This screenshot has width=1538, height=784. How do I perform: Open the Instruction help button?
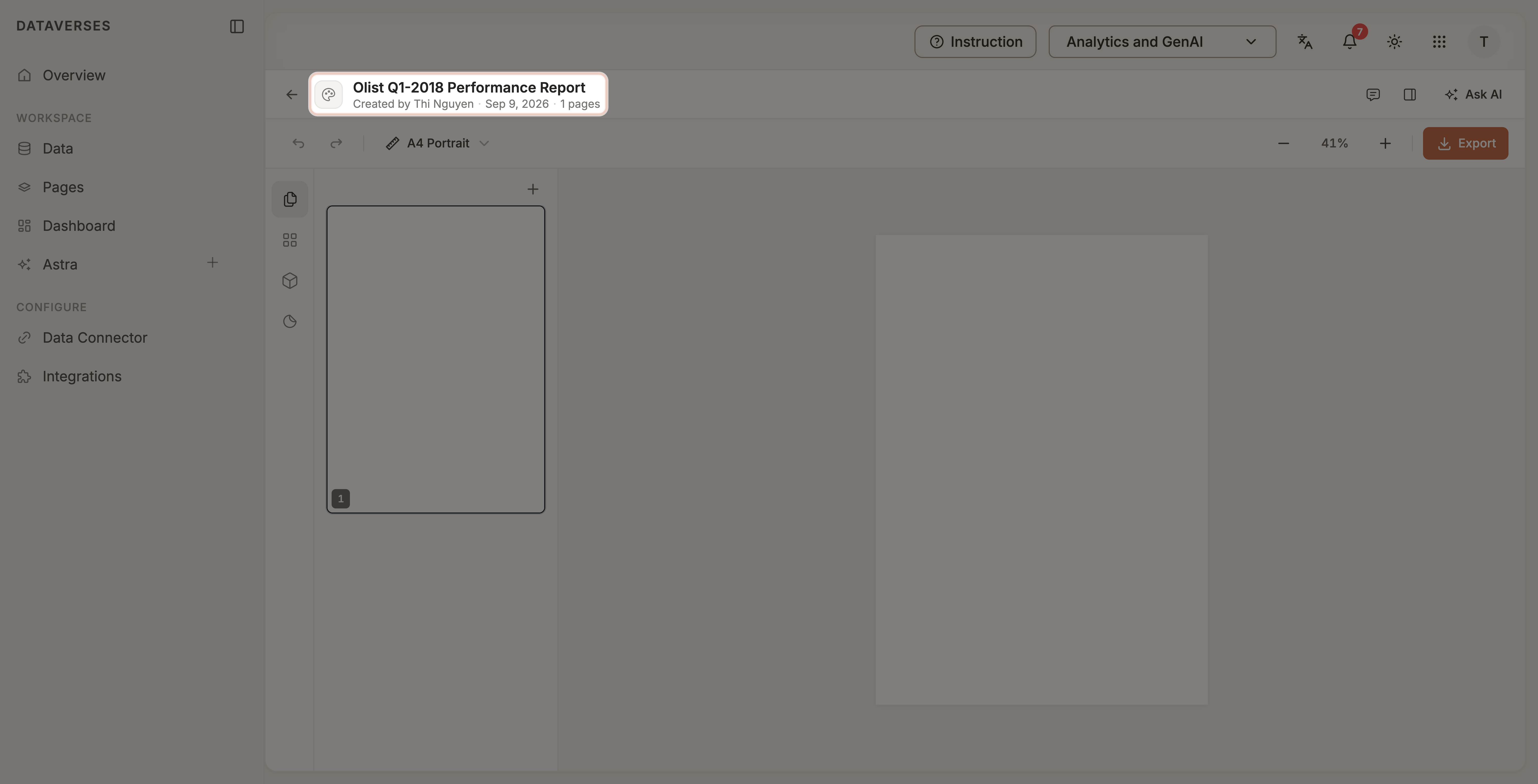[975, 42]
